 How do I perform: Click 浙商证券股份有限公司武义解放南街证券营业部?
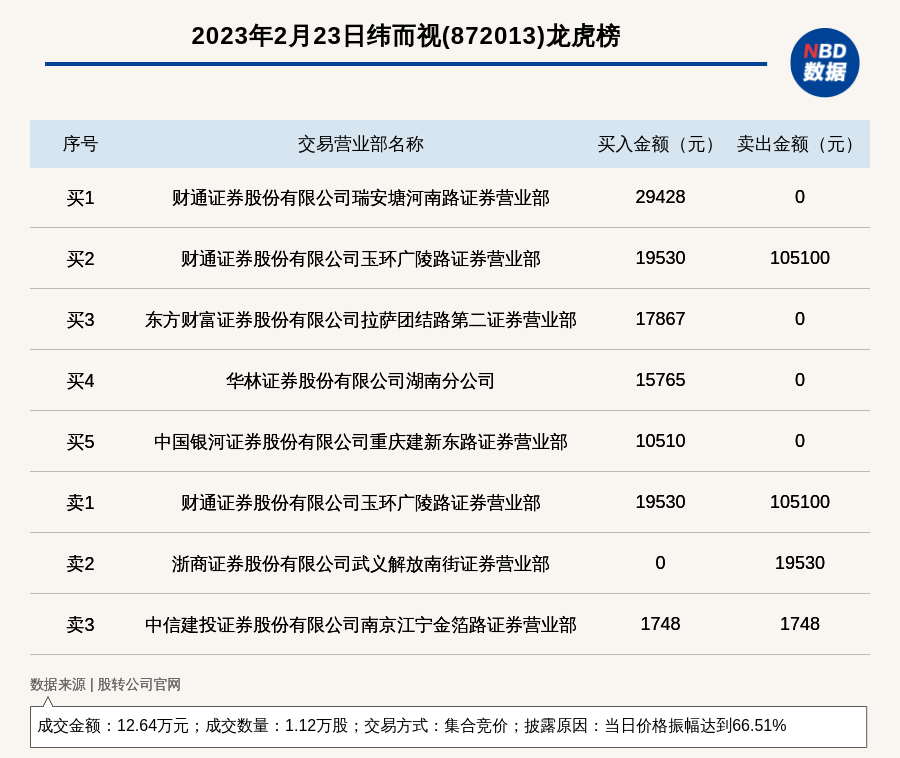360,563
